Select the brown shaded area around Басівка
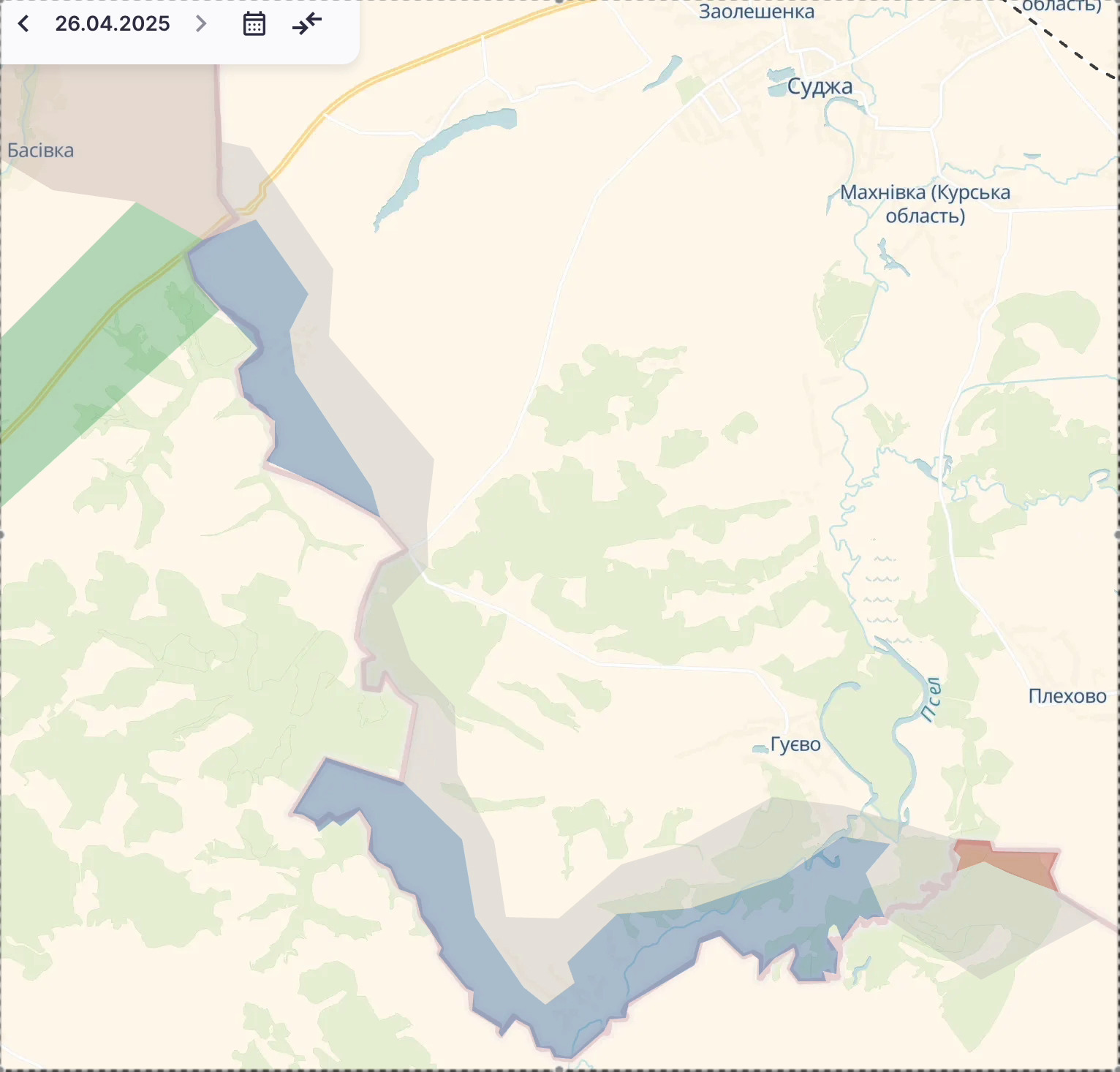The width and height of the screenshot is (1120, 1072). coord(110,124)
